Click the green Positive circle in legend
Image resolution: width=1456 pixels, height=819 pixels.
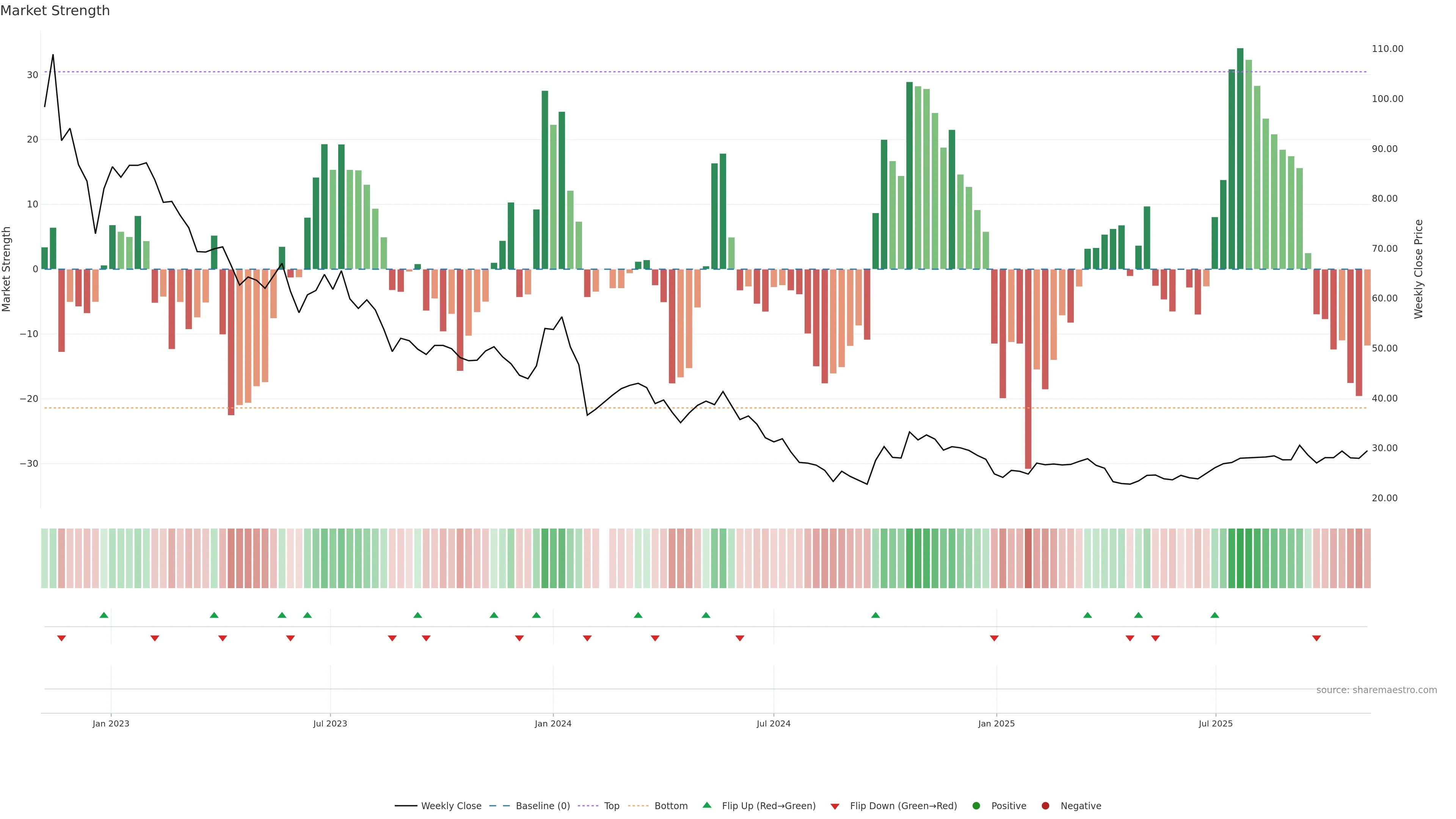tap(976, 805)
